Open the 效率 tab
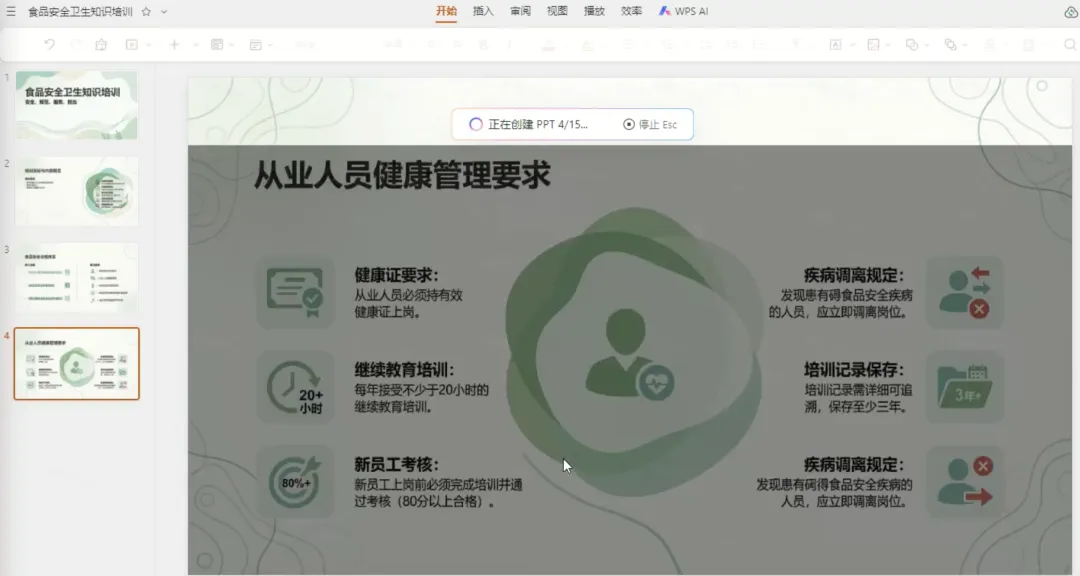Screen dimensions: 1080x576 pos(632,11)
